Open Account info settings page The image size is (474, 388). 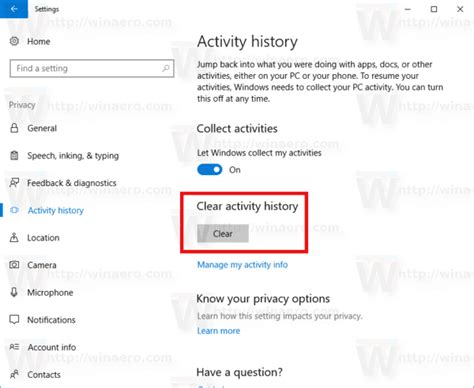52,347
